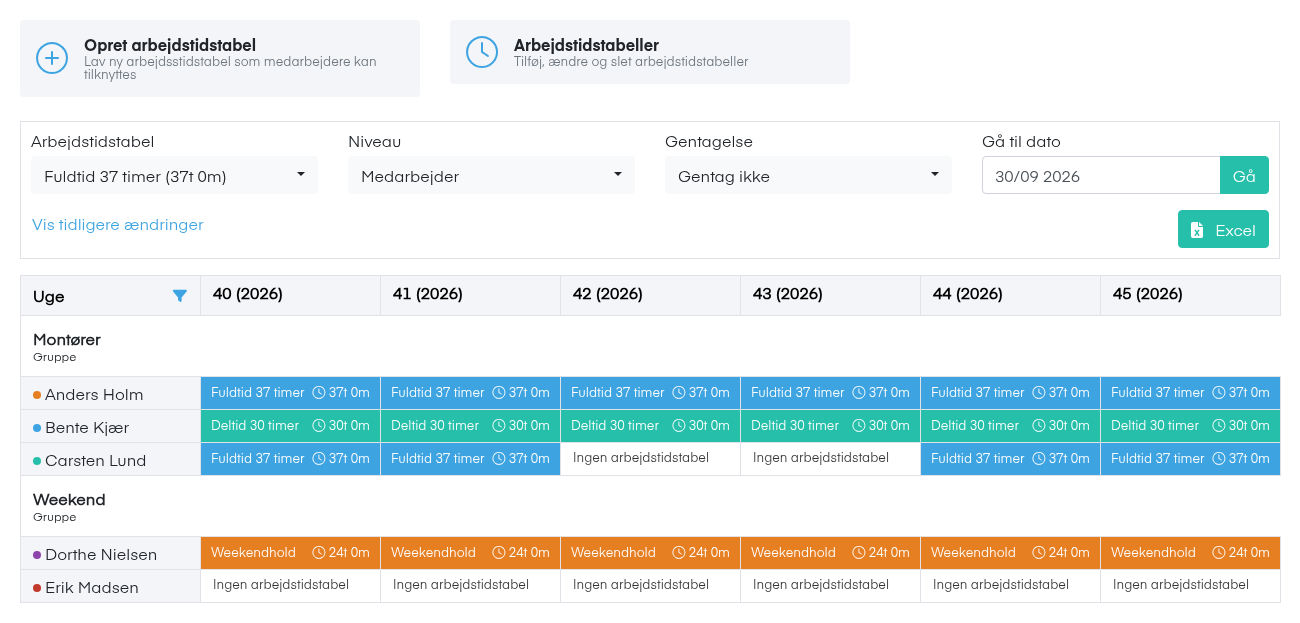Click Carsten Lund's week 43 empty cell
Viewport: 1300px width, 623px height.
tap(831, 459)
